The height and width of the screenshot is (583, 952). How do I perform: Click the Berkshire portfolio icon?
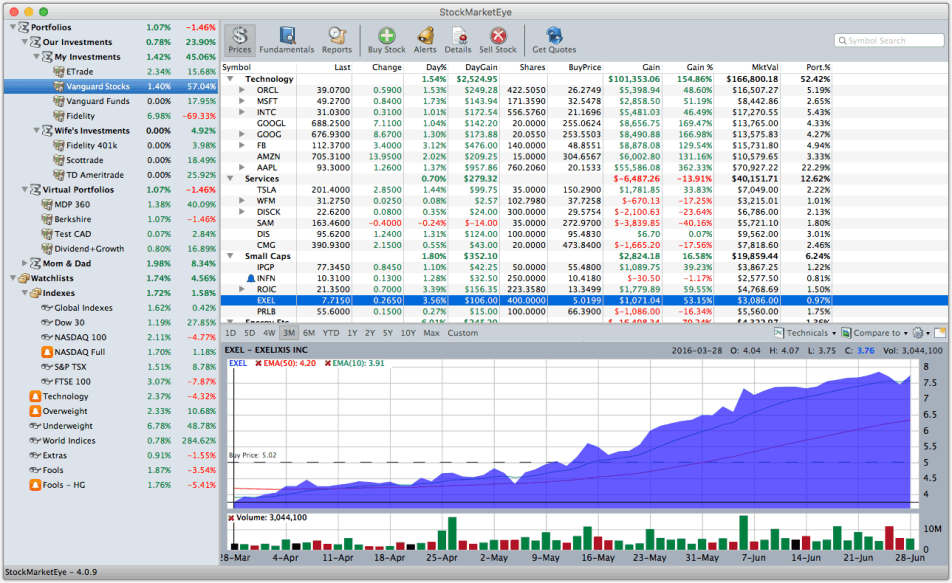pos(47,219)
